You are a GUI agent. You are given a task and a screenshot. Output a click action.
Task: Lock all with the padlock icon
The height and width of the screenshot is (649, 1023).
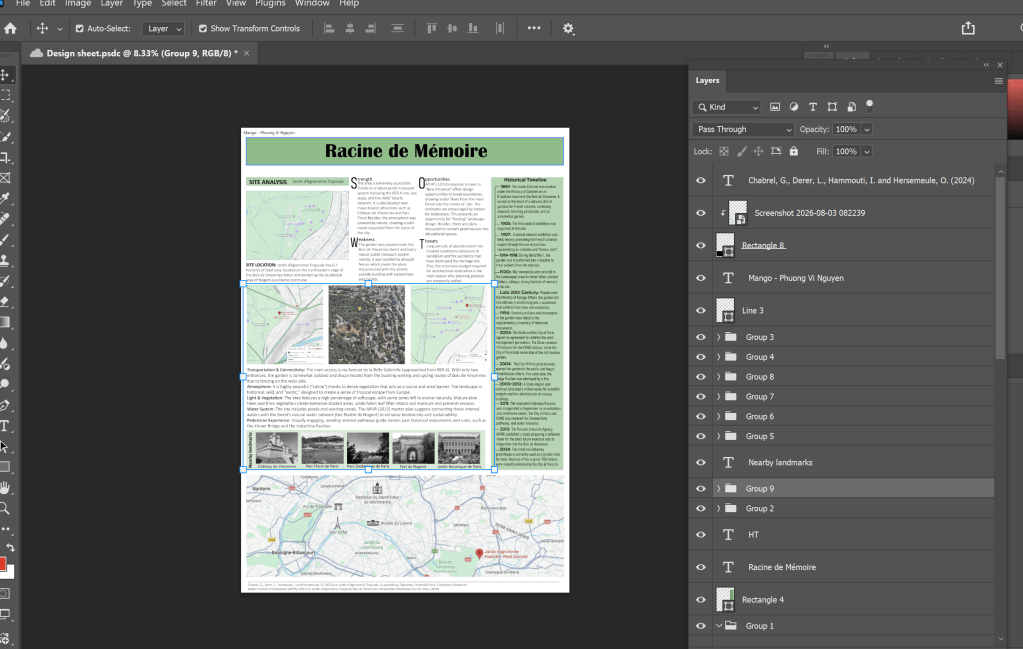[794, 151]
